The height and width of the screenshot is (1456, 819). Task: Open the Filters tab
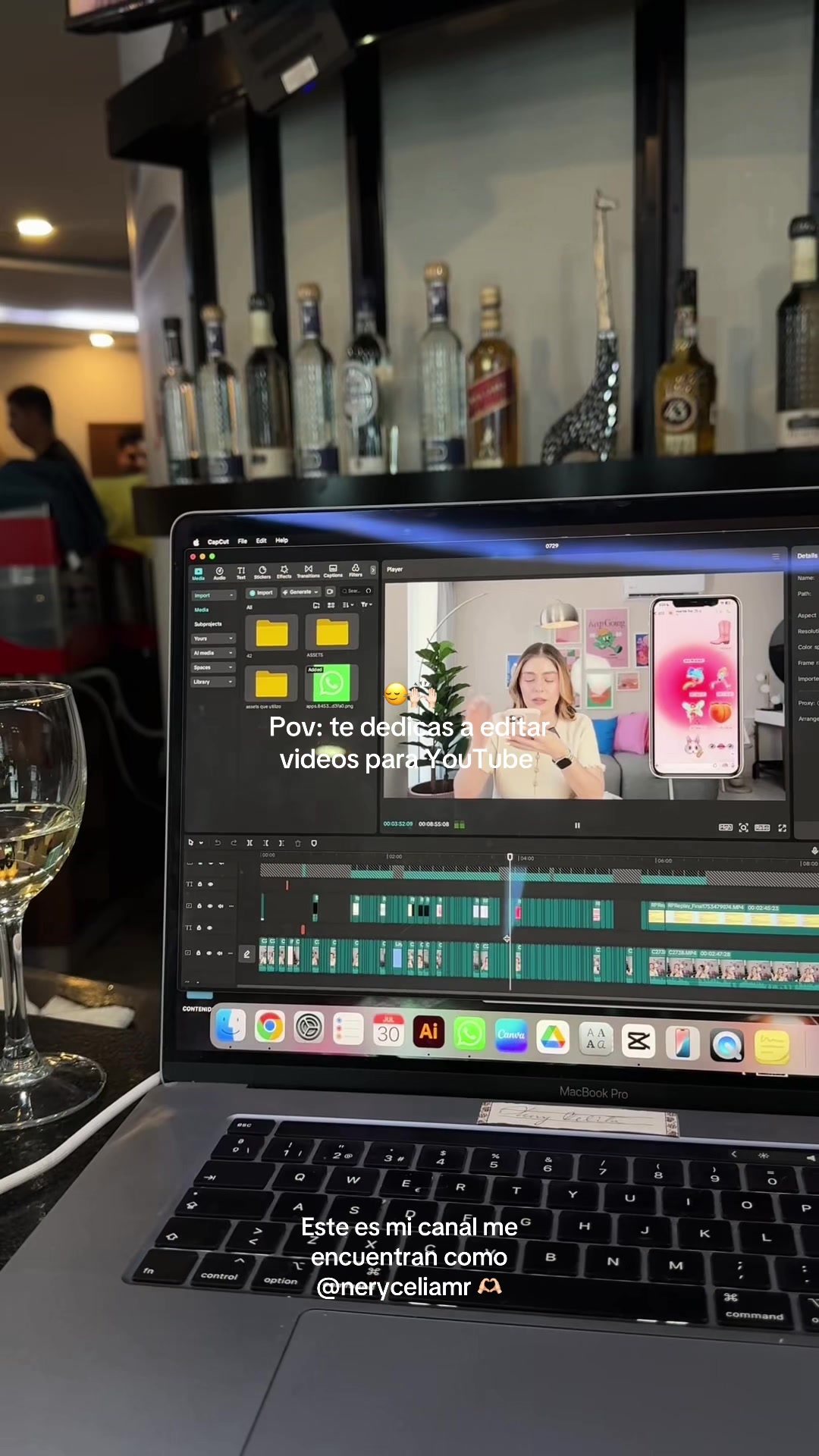pyautogui.click(x=356, y=570)
